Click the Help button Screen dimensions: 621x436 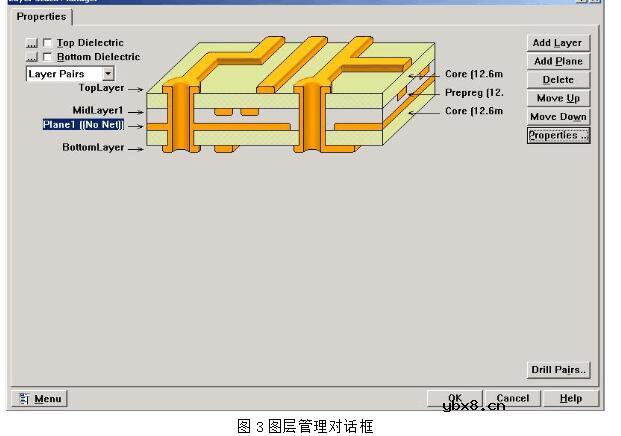(571, 398)
